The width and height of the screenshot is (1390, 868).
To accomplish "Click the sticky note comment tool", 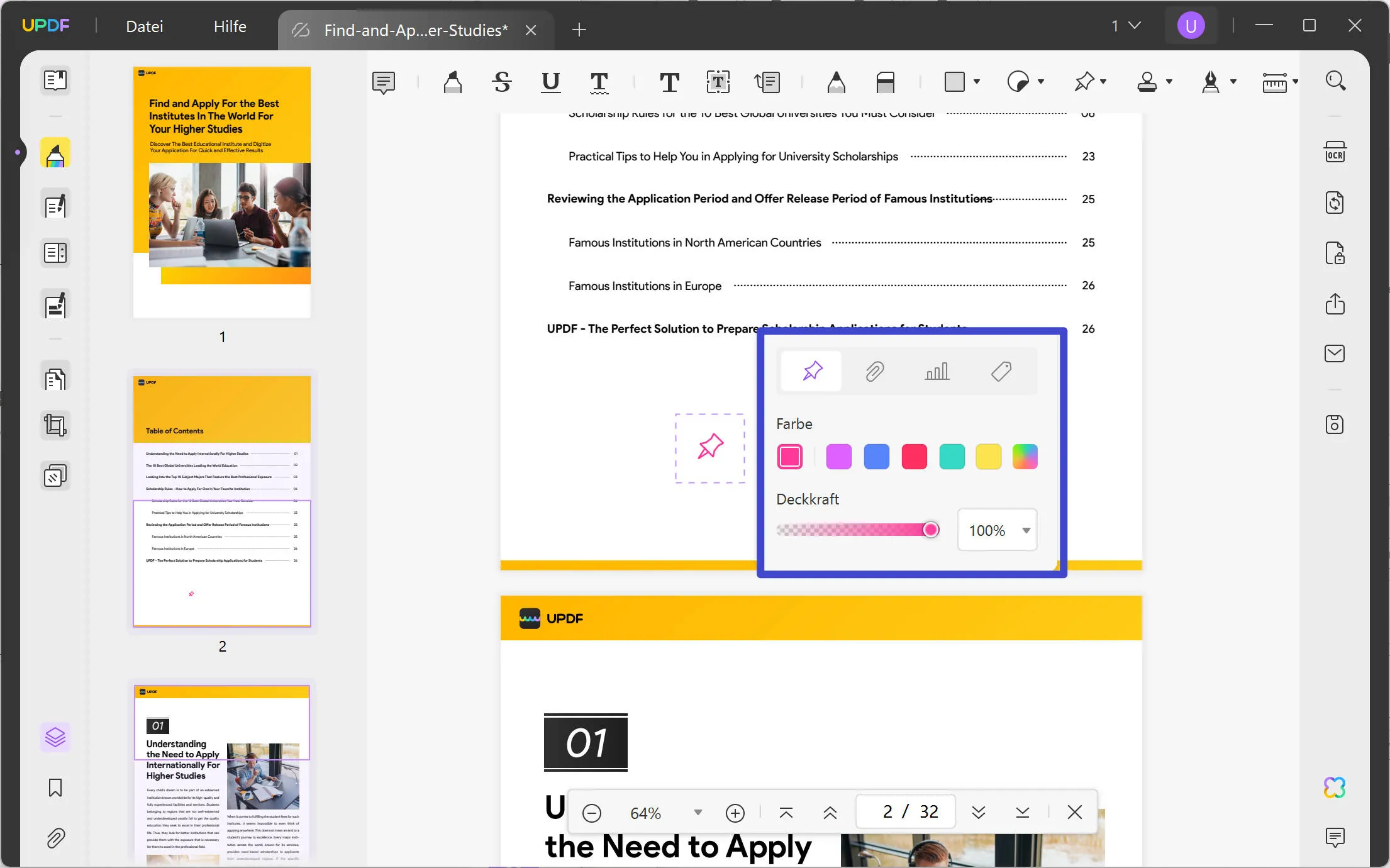I will click(383, 82).
